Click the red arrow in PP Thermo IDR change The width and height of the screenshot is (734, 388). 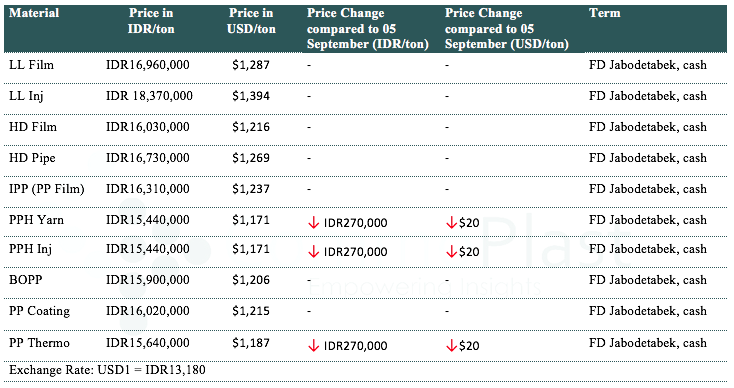point(313,346)
